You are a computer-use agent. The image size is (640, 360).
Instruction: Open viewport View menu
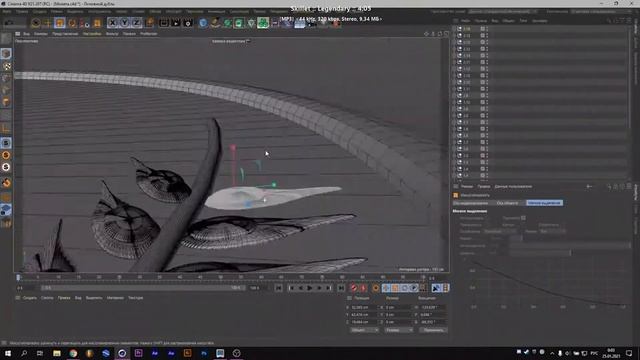(x=27, y=34)
